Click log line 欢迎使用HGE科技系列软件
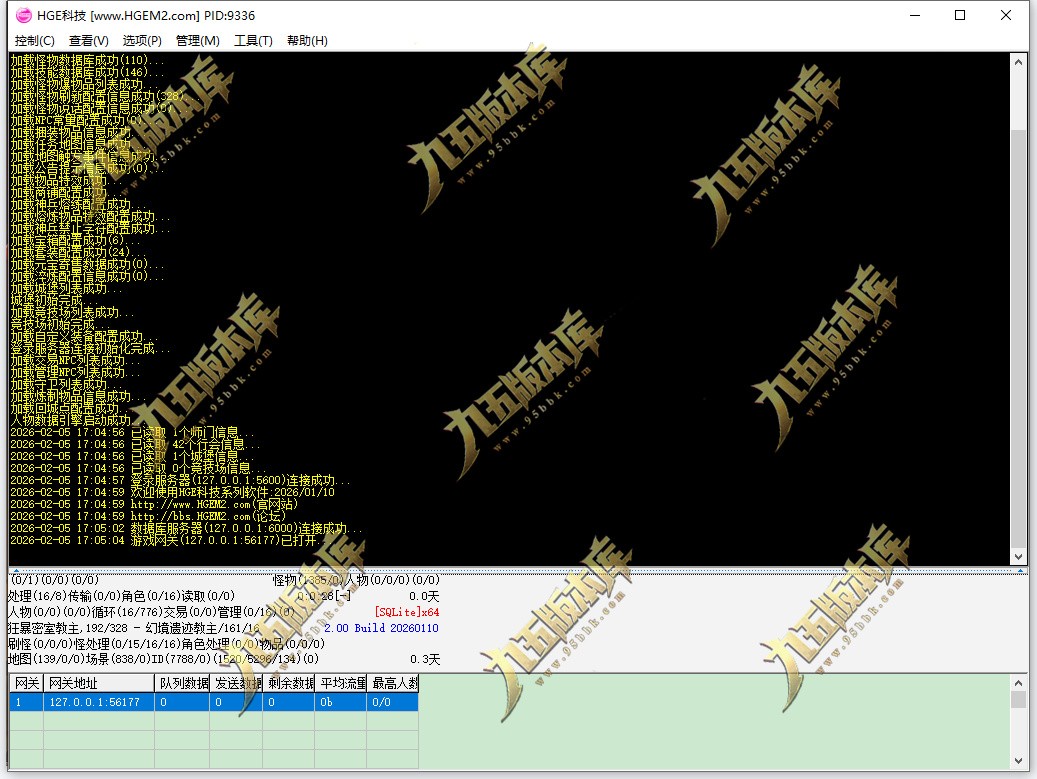Viewport: 1037px width, 779px height. pos(173,492)
